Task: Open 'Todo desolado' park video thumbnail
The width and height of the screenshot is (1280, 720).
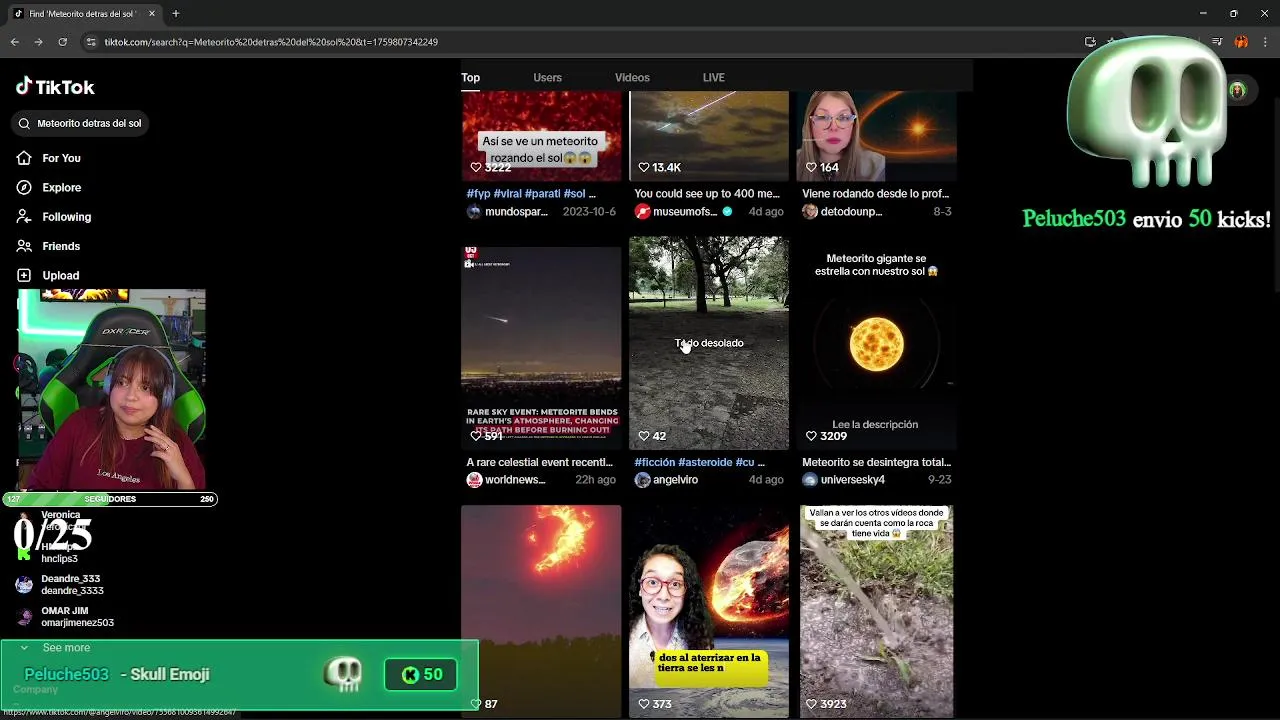Action: pyautogui.click(x=709, y=343)
